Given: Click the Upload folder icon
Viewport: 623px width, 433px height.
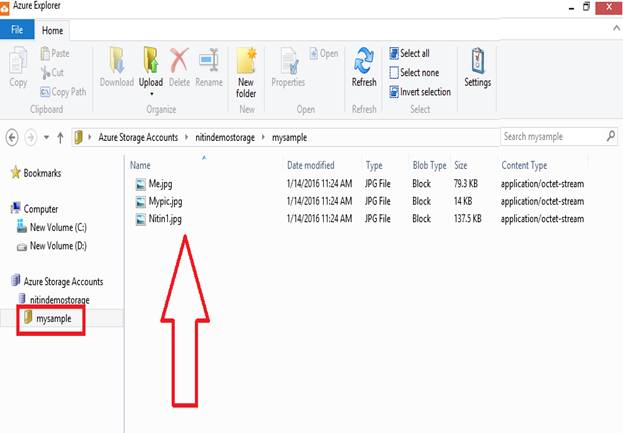Looking at the screenshot, I should (151, 60).
